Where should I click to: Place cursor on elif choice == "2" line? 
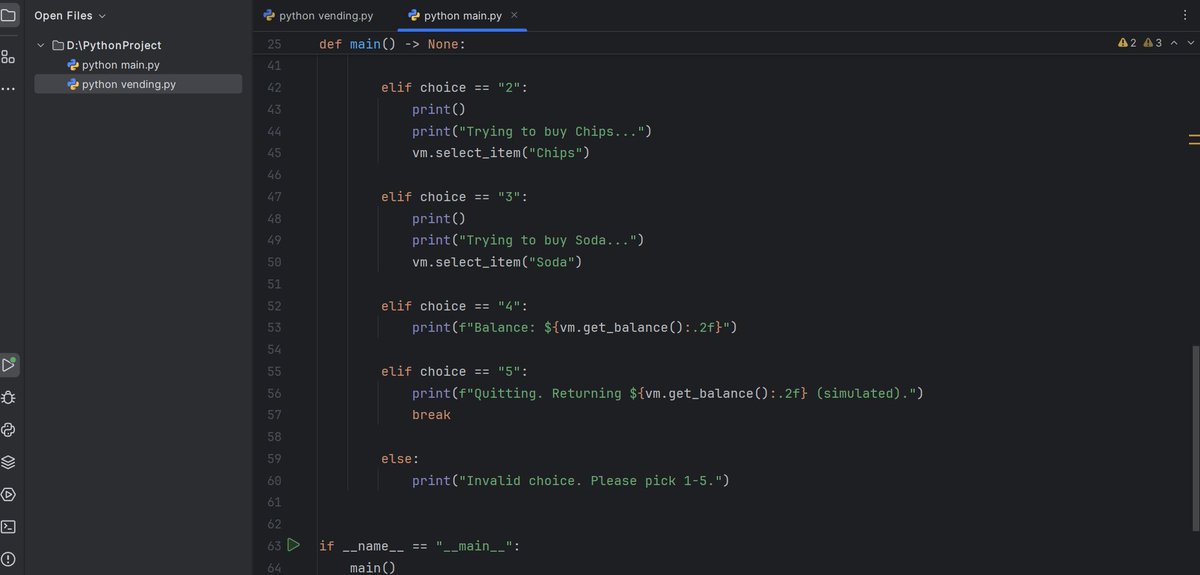click(454, 87)
